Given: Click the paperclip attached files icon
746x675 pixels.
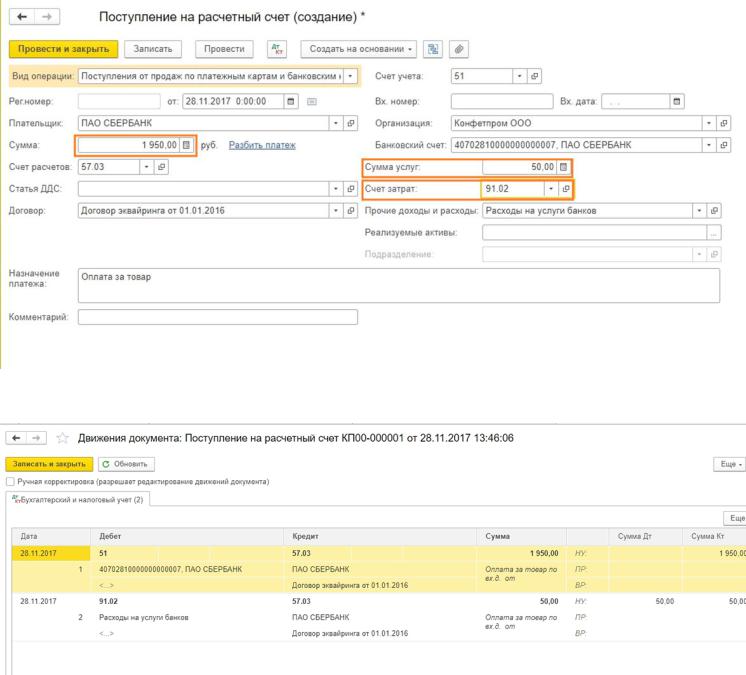Looking at the screenshot, I should click(x=459, y=49).
